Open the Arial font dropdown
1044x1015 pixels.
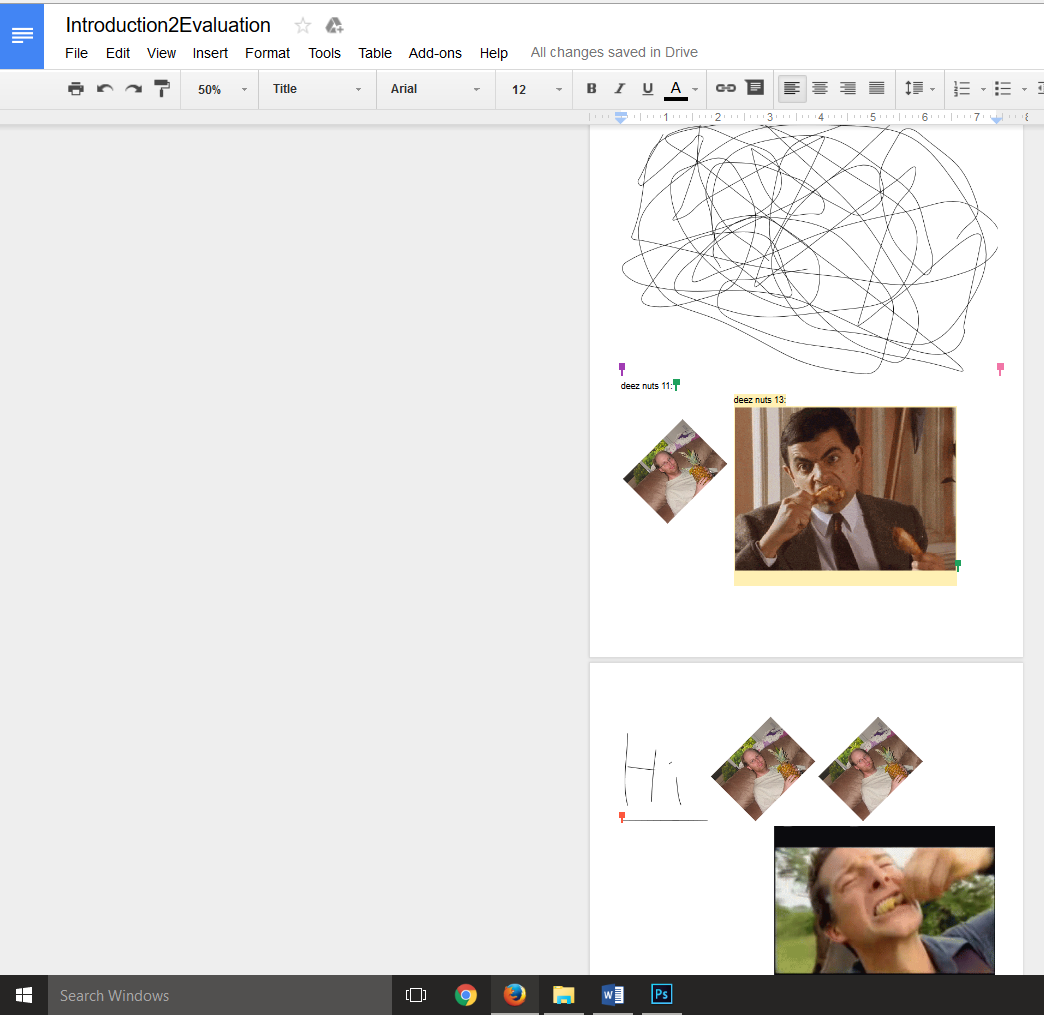[435, 89]
